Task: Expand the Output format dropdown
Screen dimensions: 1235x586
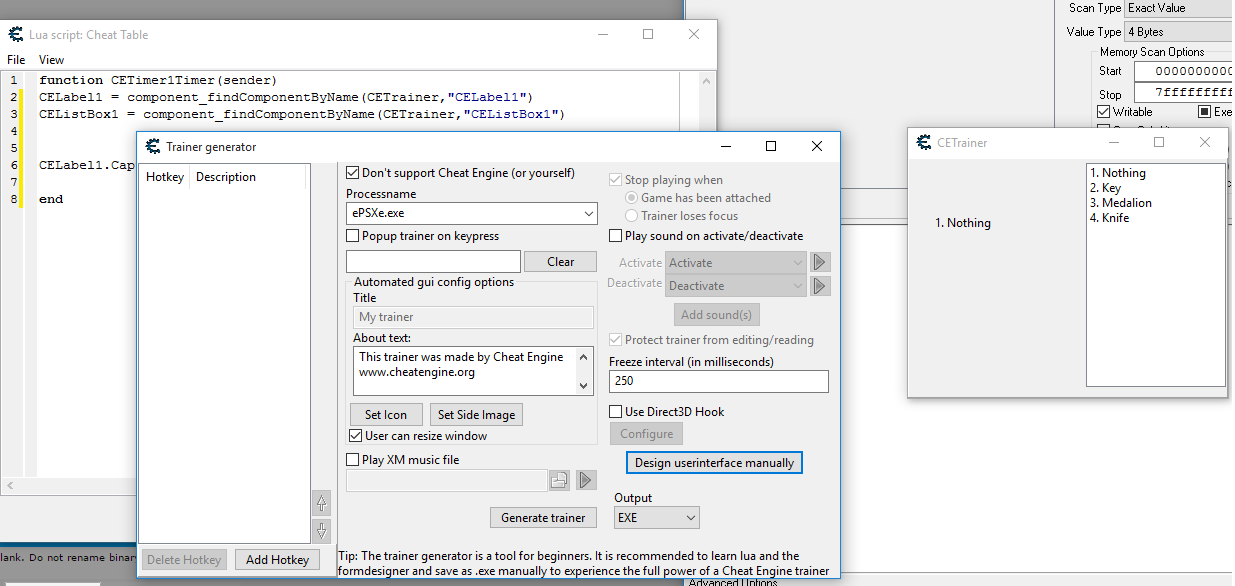Action: [689, 518]
